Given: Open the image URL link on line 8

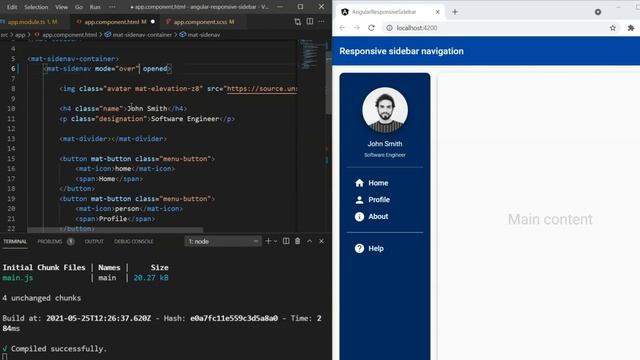Looking at the screenshot, I should point(262,89).
